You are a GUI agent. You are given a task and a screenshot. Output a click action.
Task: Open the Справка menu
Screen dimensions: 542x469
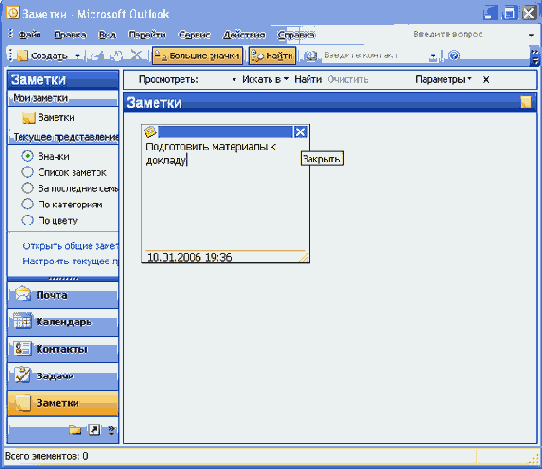pos(296,35)
